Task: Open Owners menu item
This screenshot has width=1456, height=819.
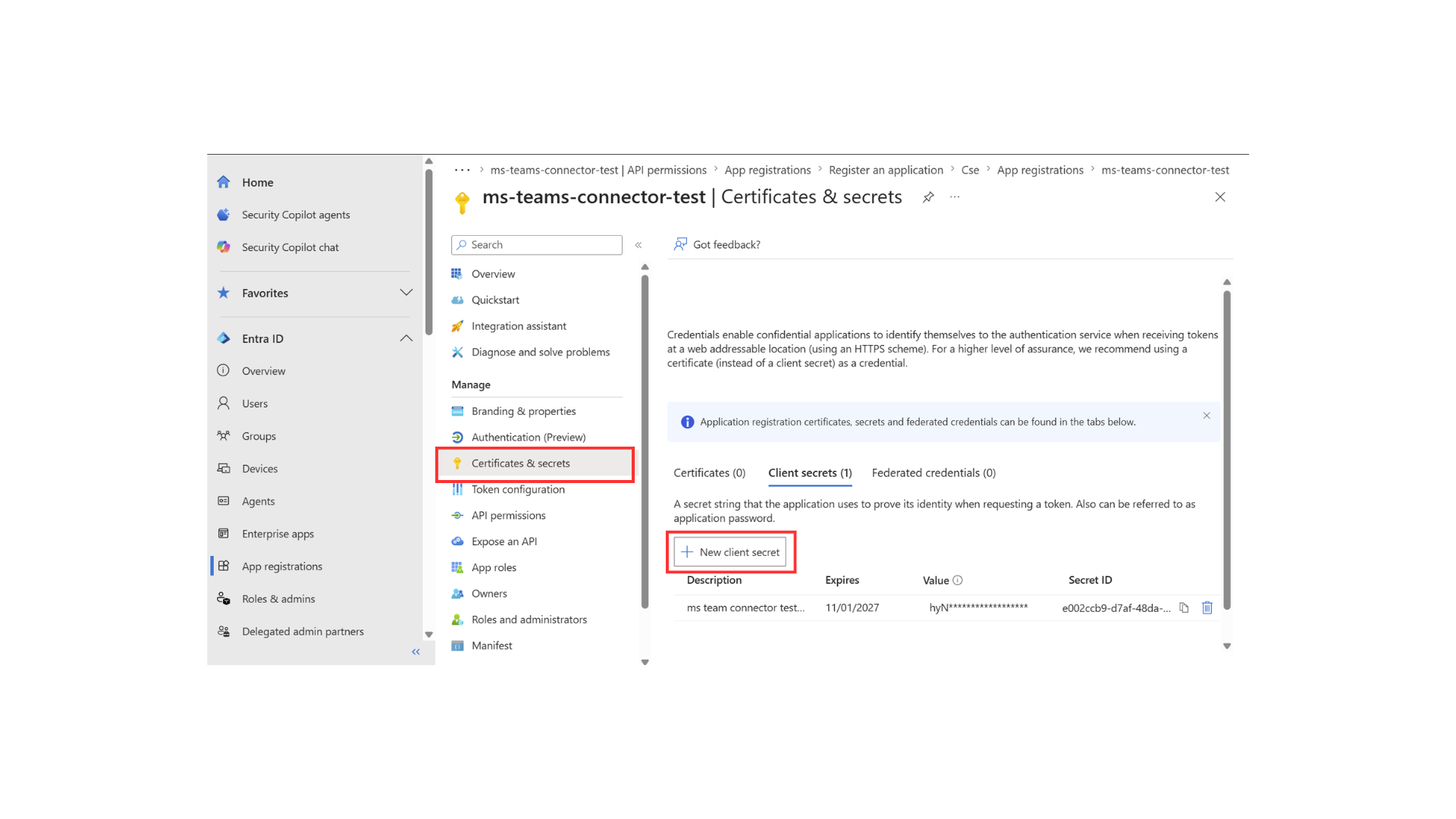Action: click(x=489, y=594)
